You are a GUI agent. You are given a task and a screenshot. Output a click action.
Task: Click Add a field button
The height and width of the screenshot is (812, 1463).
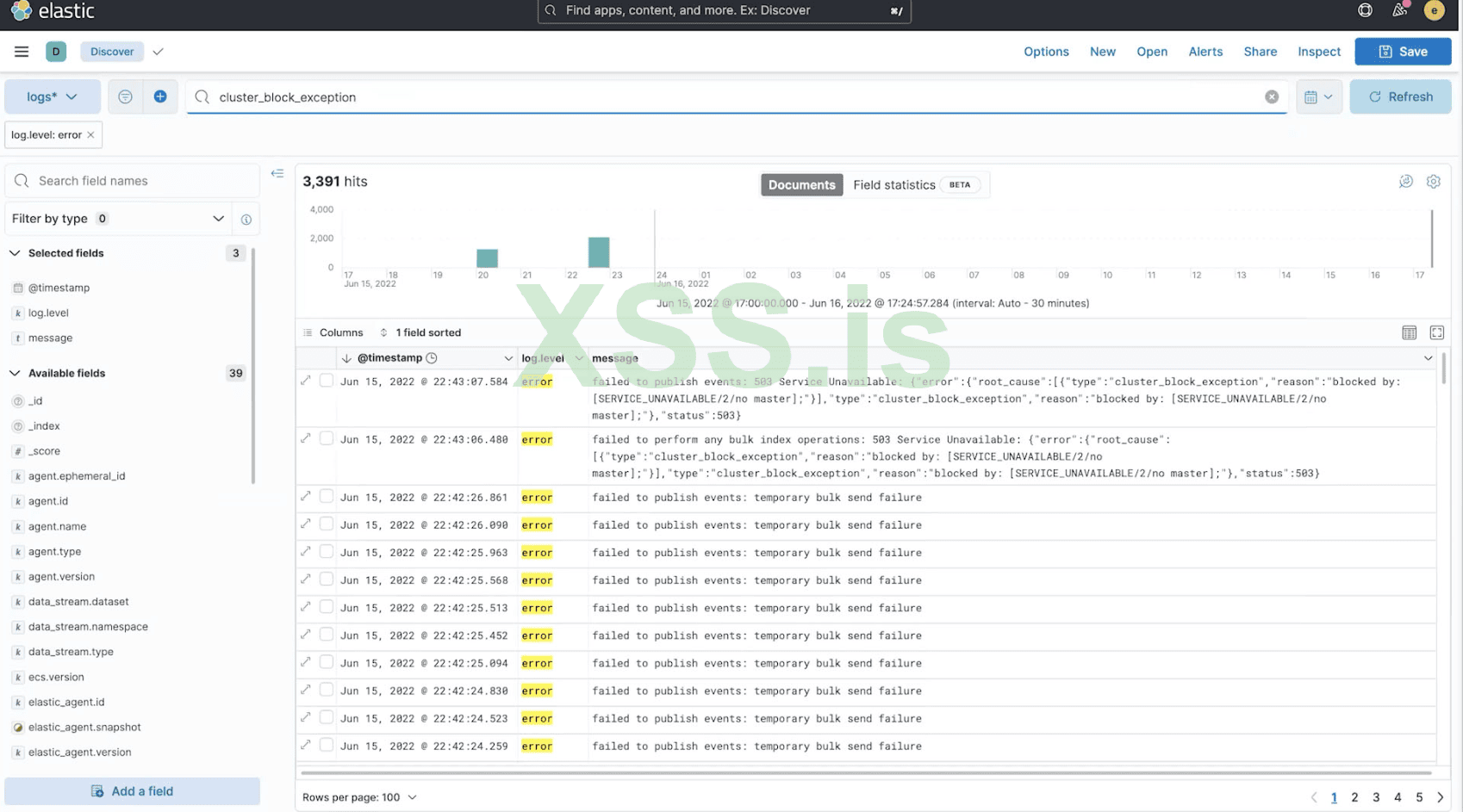tap(132, 791)
